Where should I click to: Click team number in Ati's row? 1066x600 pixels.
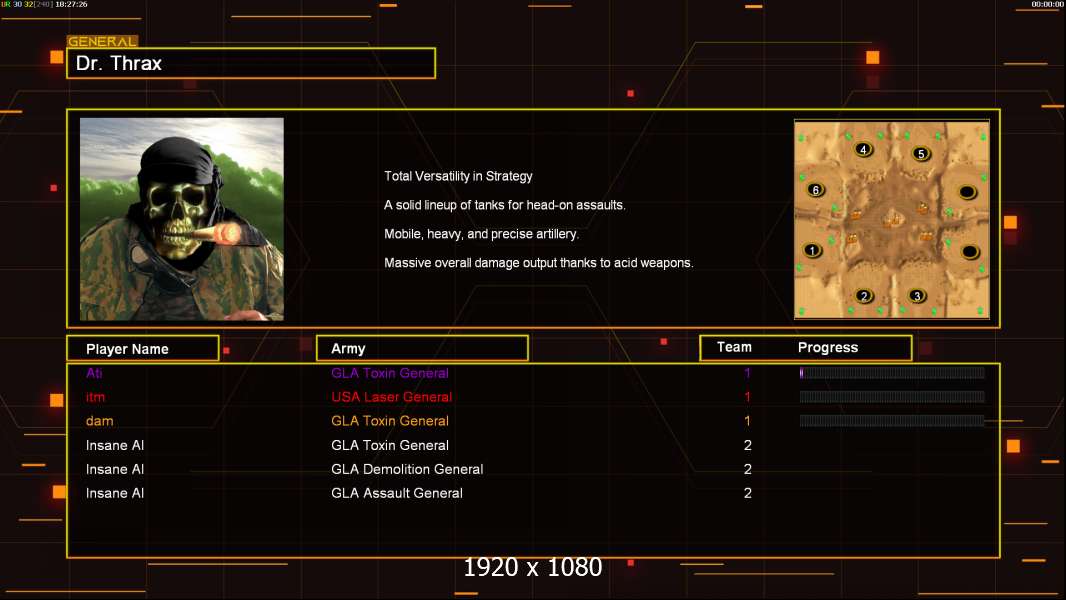[x=747, y=372]
